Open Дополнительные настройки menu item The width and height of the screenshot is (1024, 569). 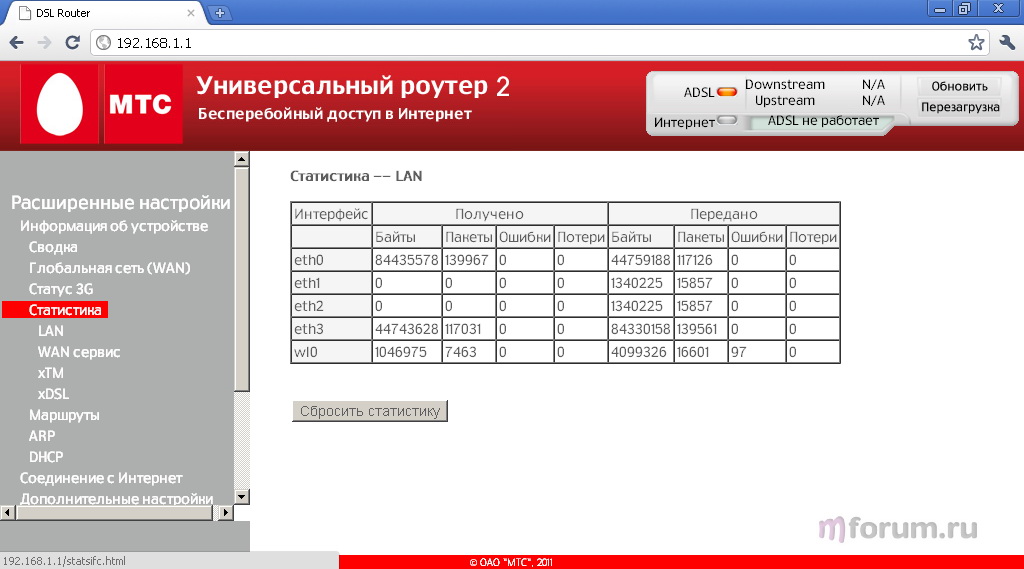tap(116, 499)
